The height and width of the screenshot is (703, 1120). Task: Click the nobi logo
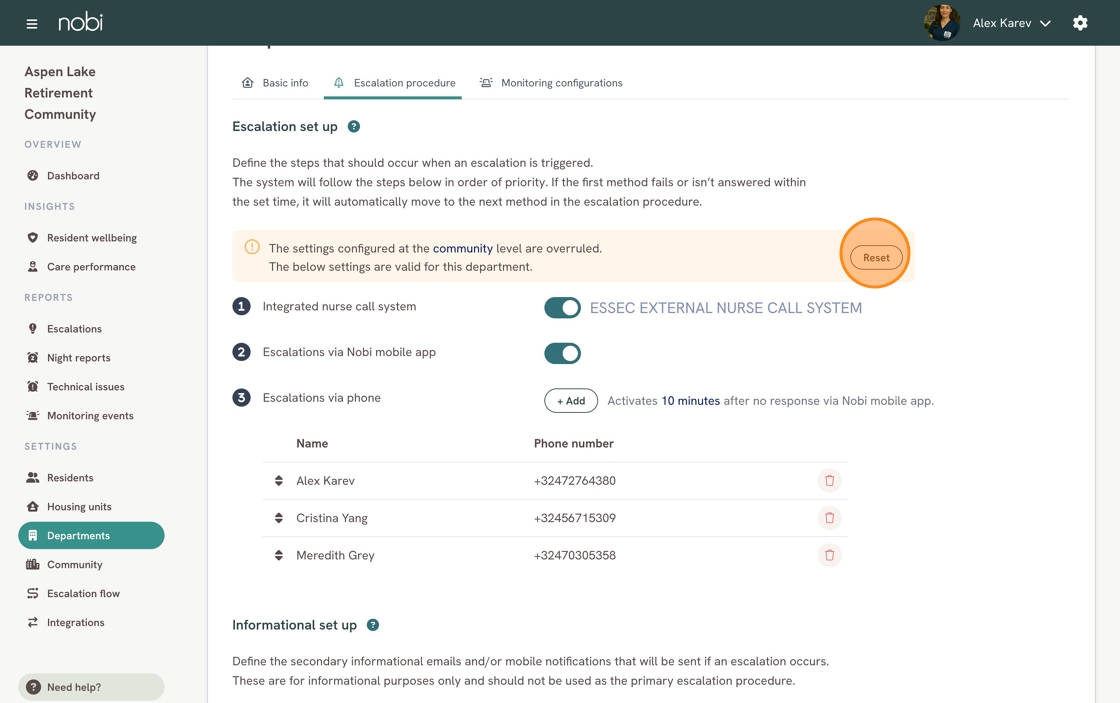tap(81, 22)
